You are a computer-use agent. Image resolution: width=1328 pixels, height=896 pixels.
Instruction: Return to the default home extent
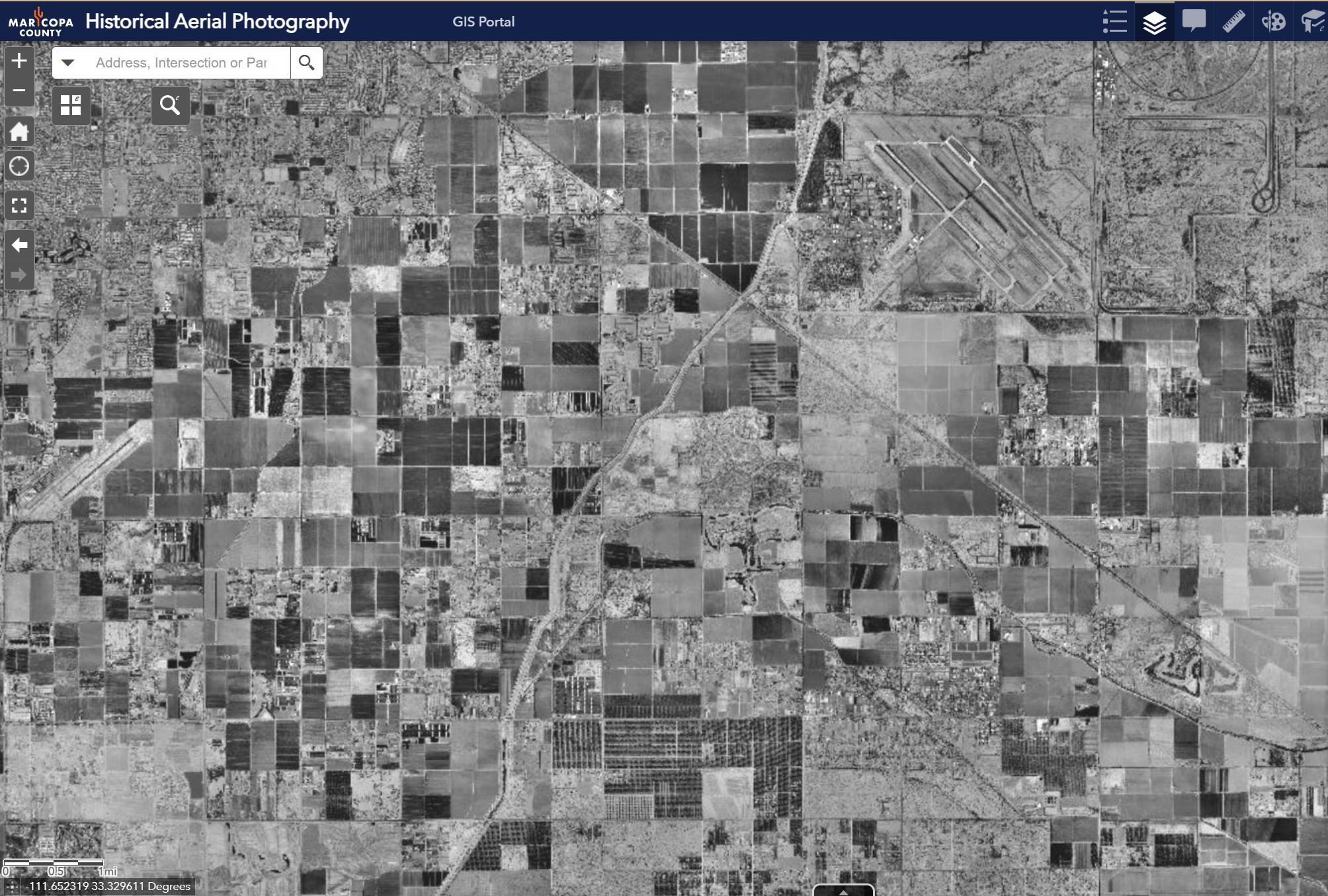click(x=19, y=132)
